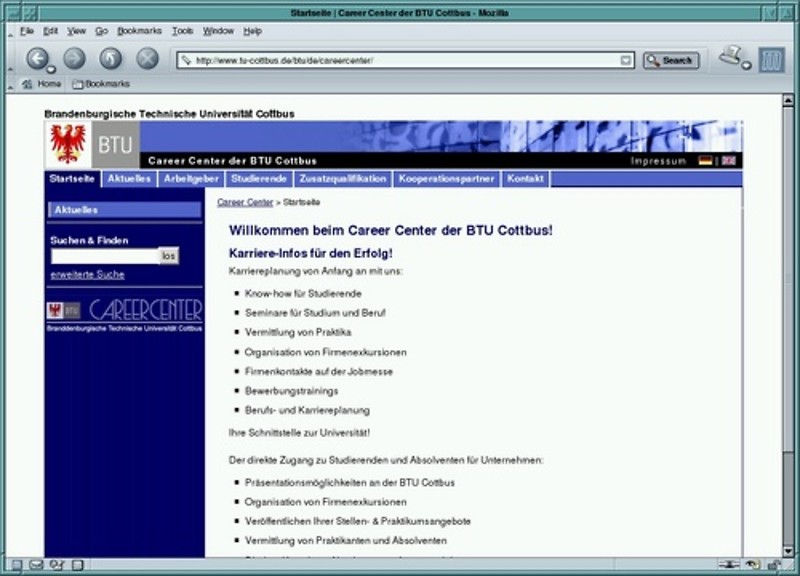Image resolution: width=800 pixels, height=576 pixels.
Task: Open the File menu
Action: [27, 31]
